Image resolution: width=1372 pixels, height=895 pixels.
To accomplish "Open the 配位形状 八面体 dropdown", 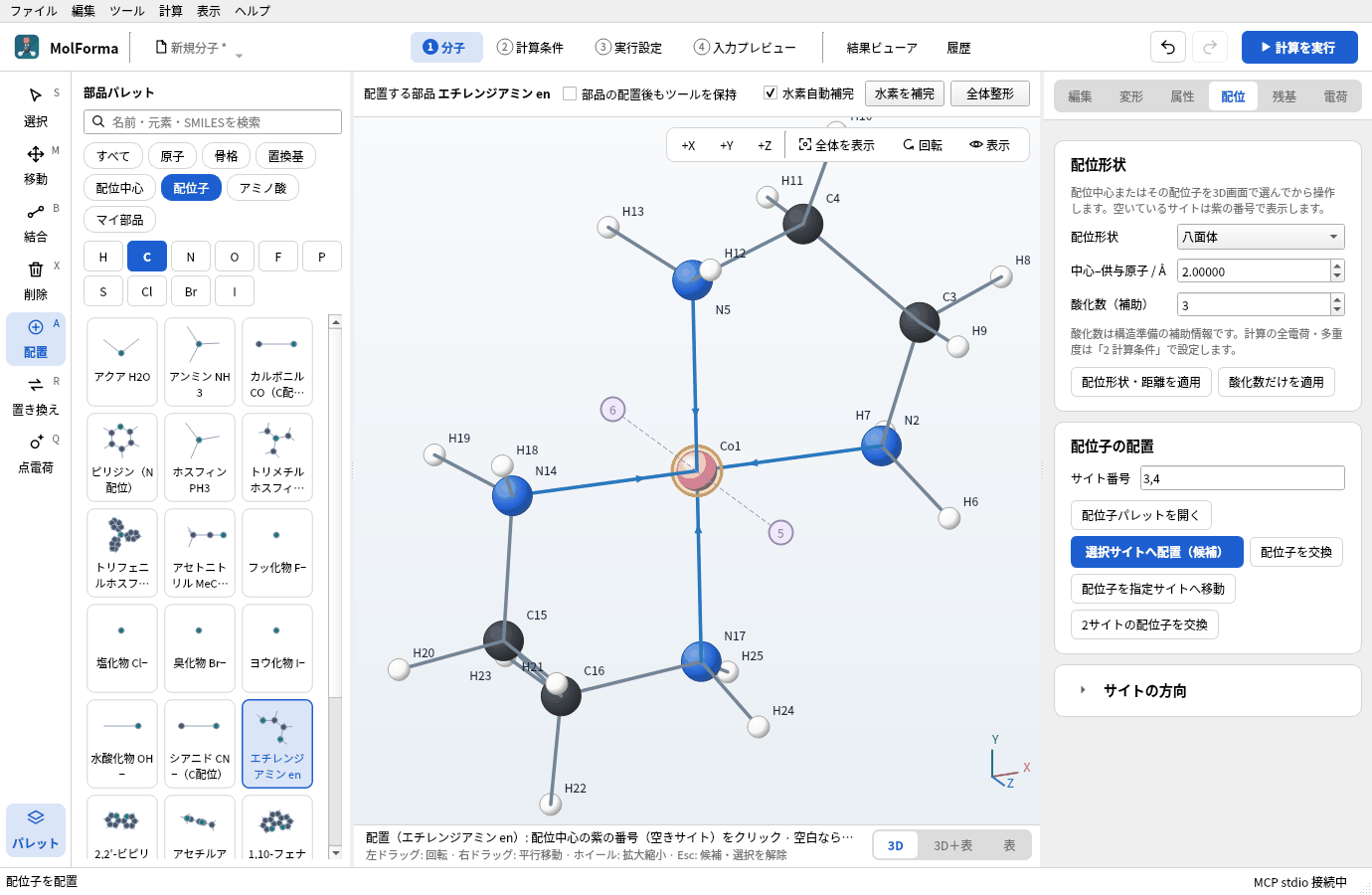I will pos(1261,237).
